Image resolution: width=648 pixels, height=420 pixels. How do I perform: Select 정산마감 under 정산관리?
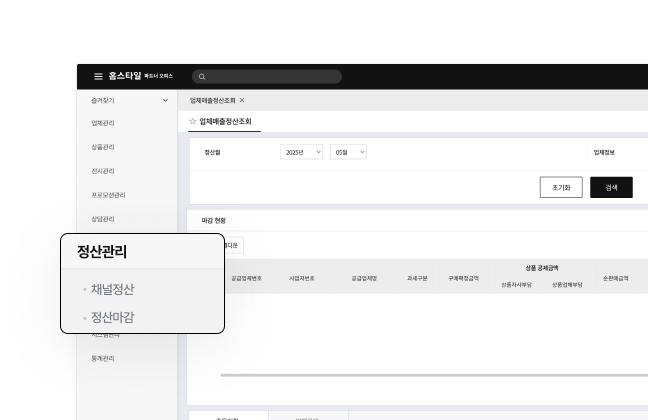(112, 317)
